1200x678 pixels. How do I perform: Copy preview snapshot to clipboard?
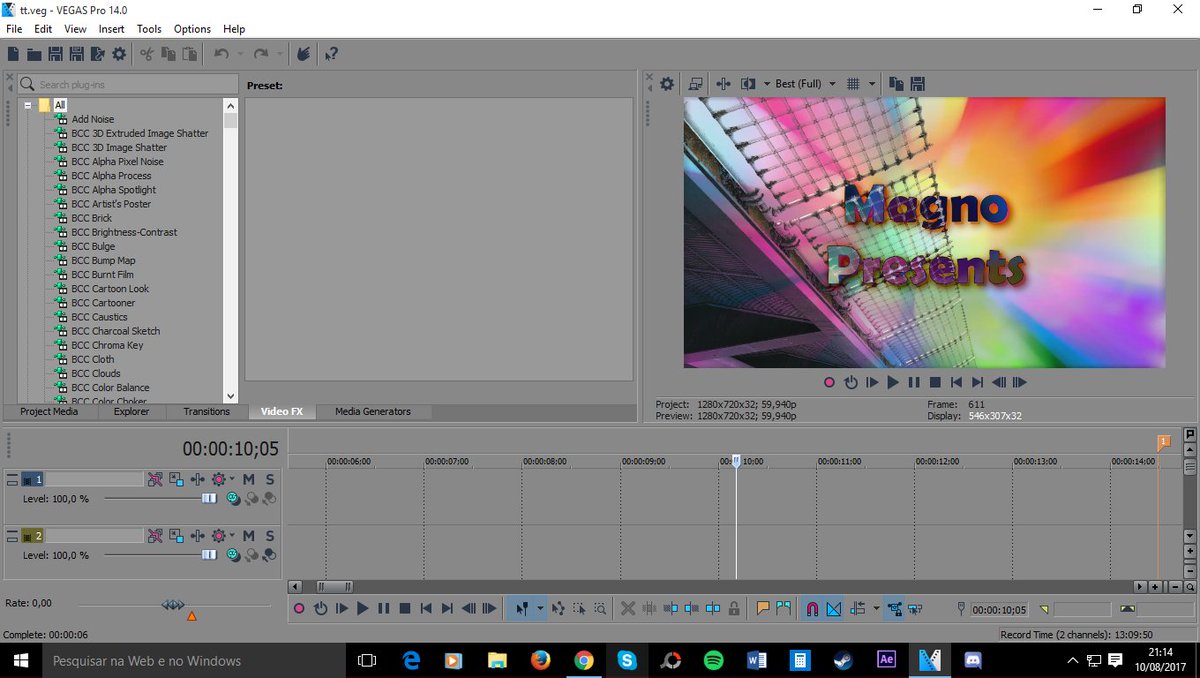896,84
